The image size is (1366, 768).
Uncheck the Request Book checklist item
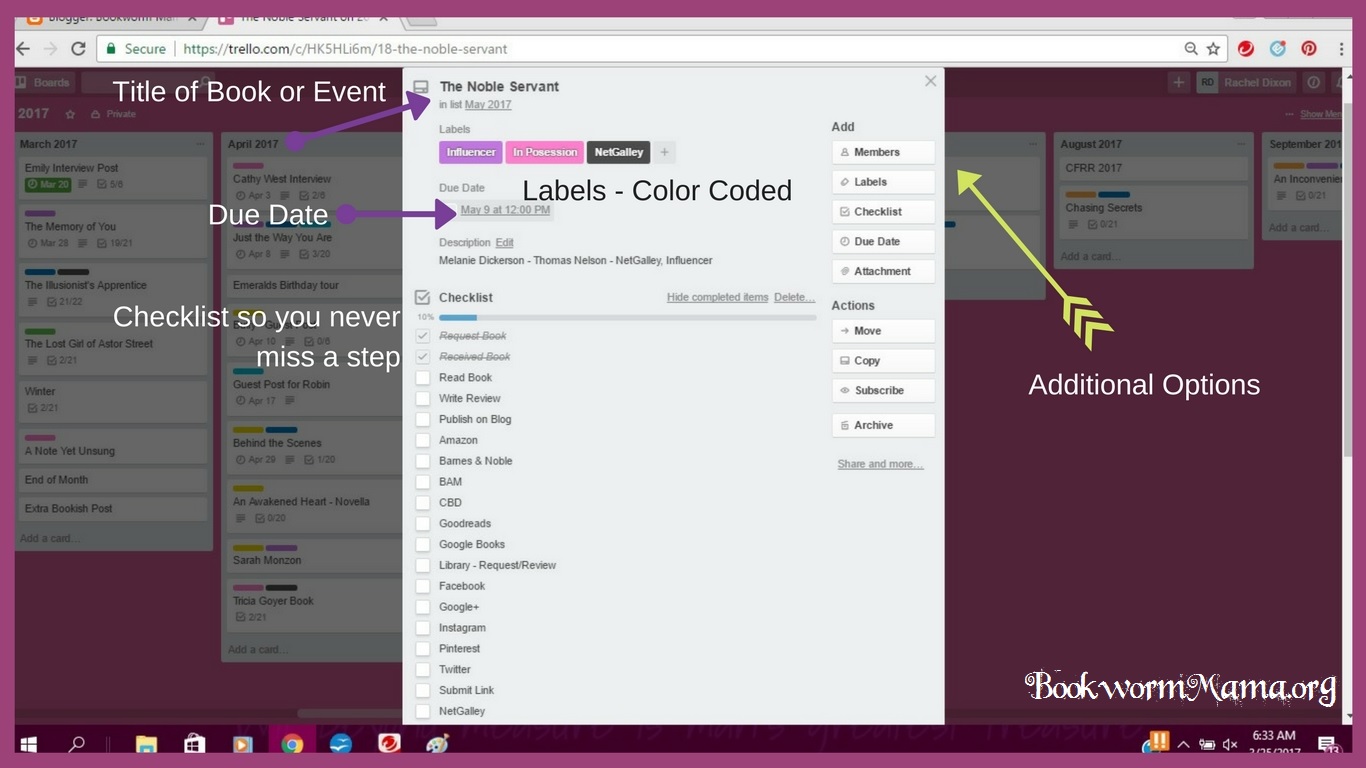click(x=422, y=336)
